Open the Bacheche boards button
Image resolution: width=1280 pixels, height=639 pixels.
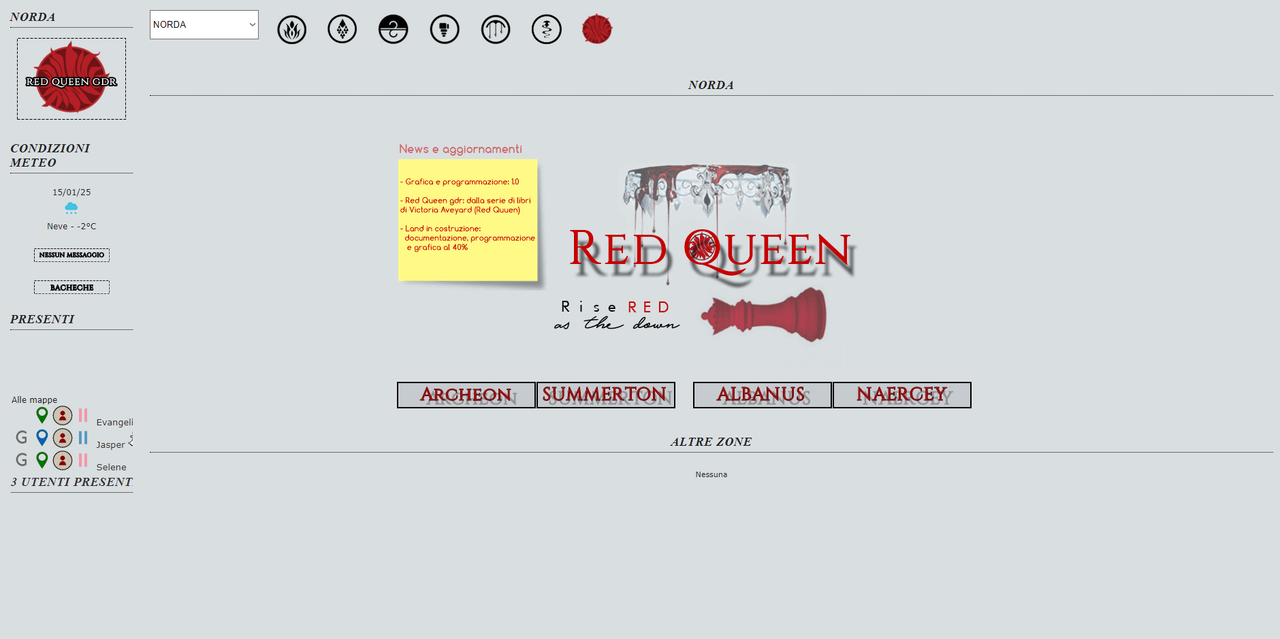71,287
